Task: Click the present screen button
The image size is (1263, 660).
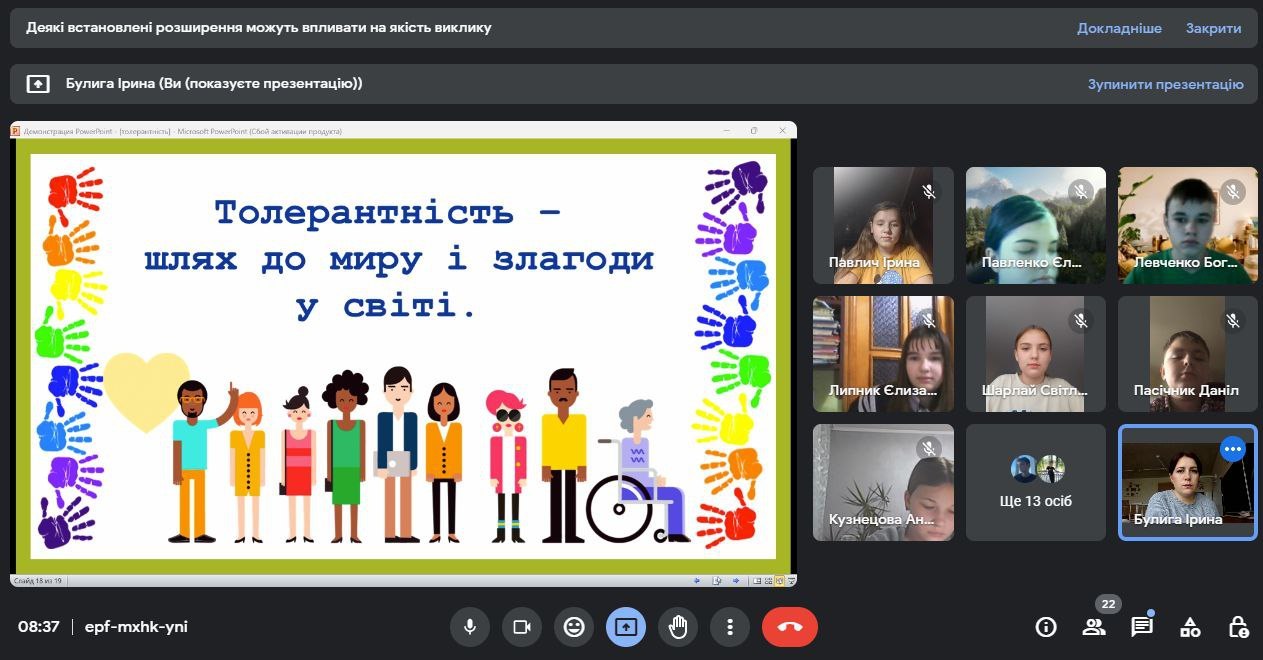Action: 626,627
